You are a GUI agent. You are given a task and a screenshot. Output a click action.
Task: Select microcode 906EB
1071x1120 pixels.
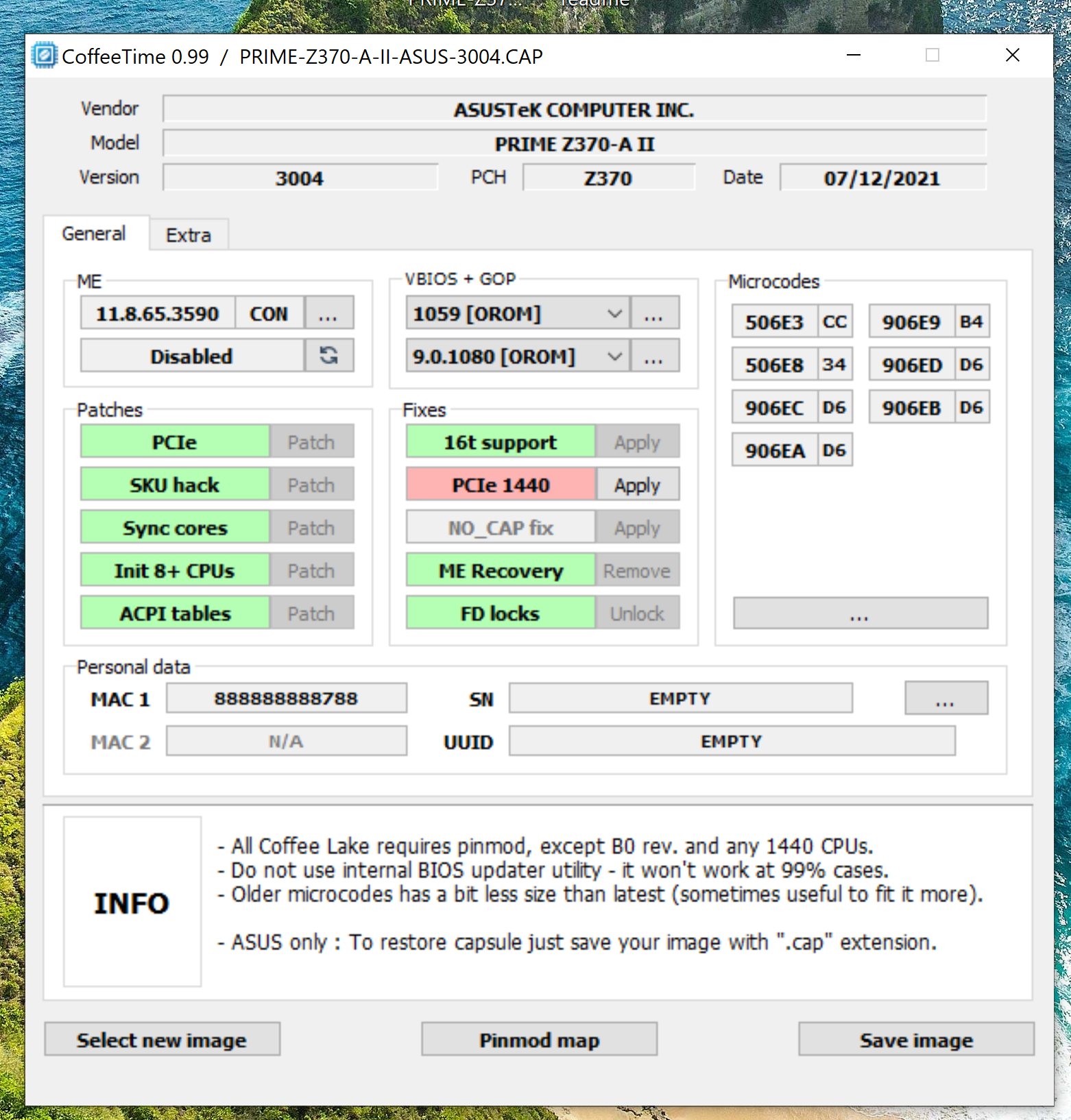pyautogui.click(x=912, y=407)
